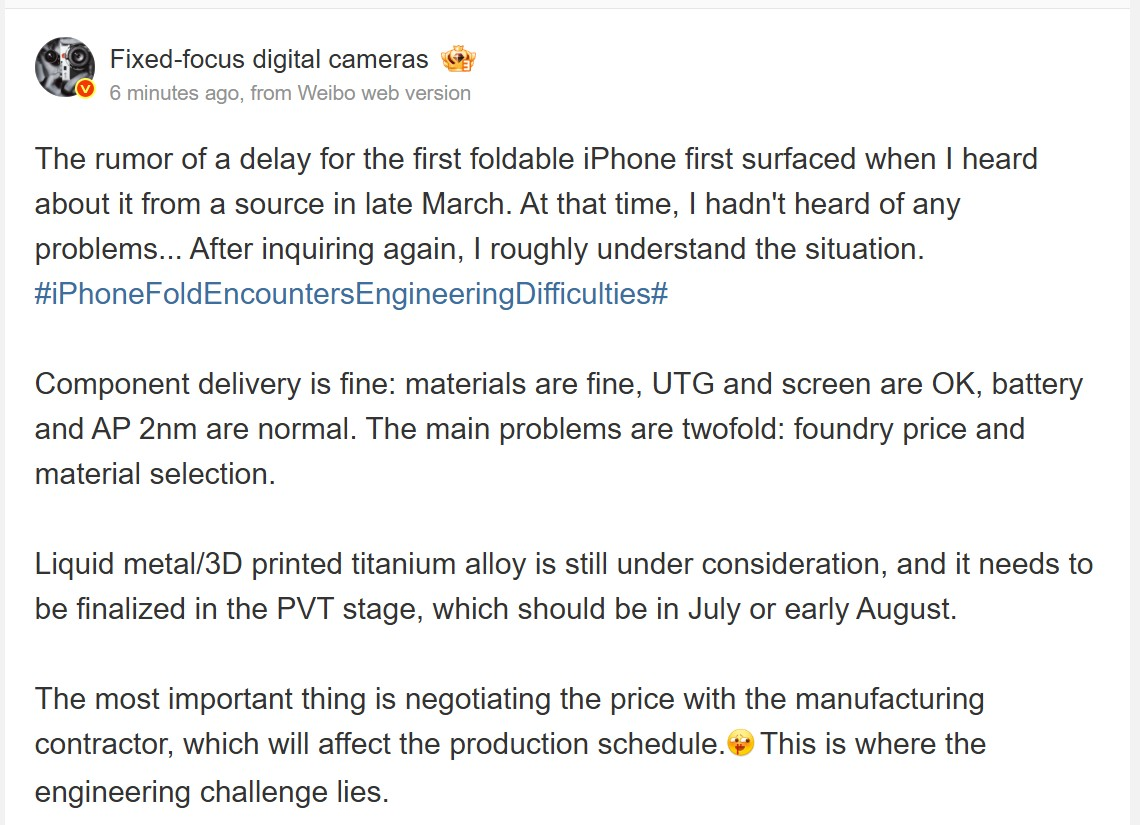The width and height of the screenshot is (1140, 825).
Task: Click the poster's profile avatar
Action: 64,66
